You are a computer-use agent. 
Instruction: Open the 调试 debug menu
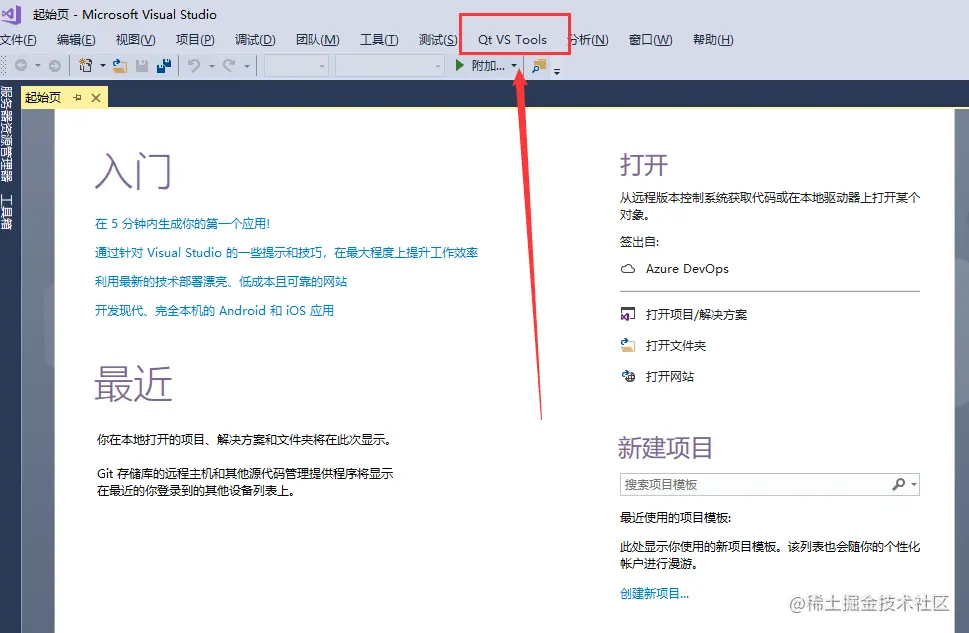[255, 40]
